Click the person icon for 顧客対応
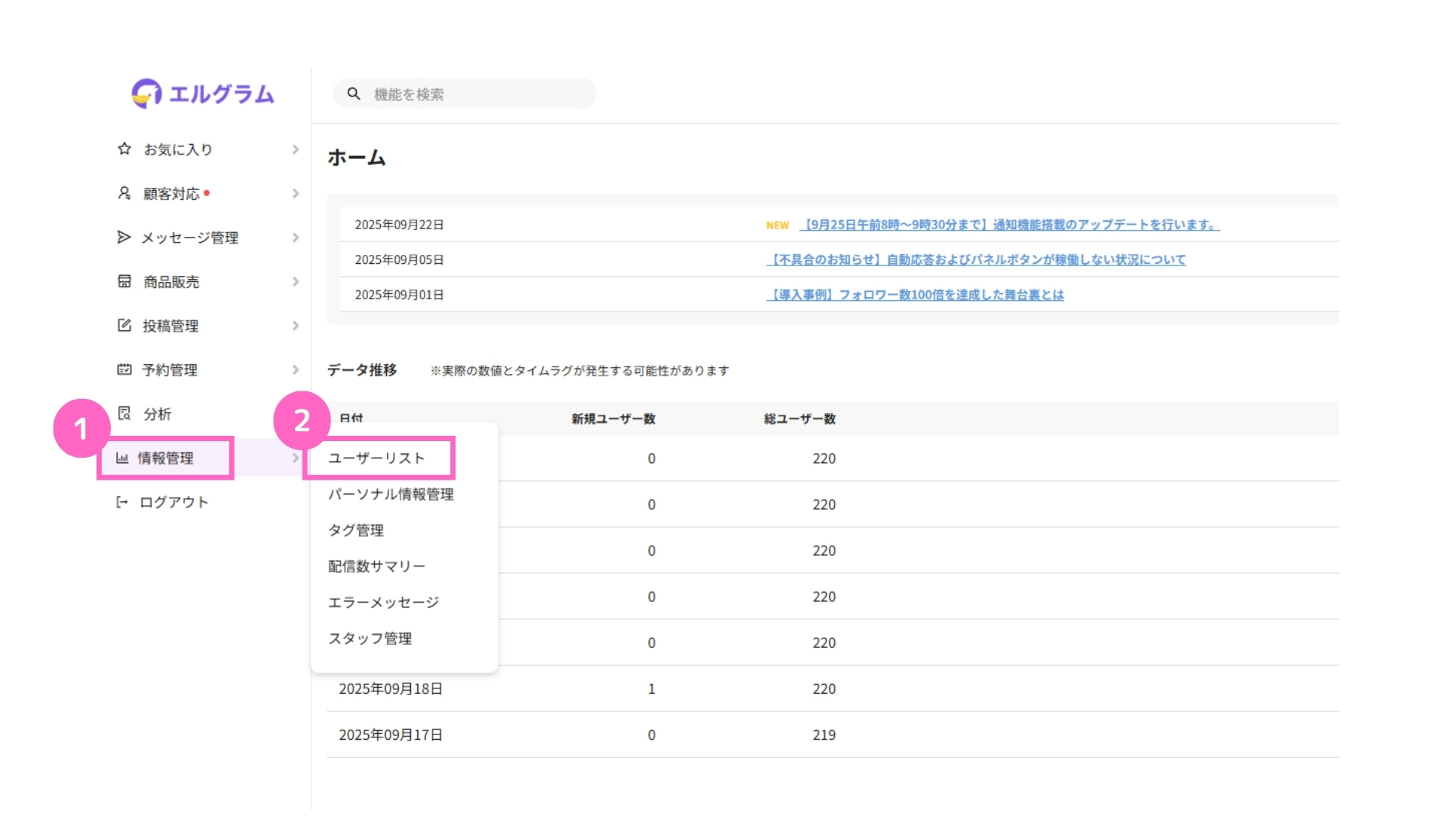Image resolution: width=1448 pixels, height=840 pixels. click(124, 193)
